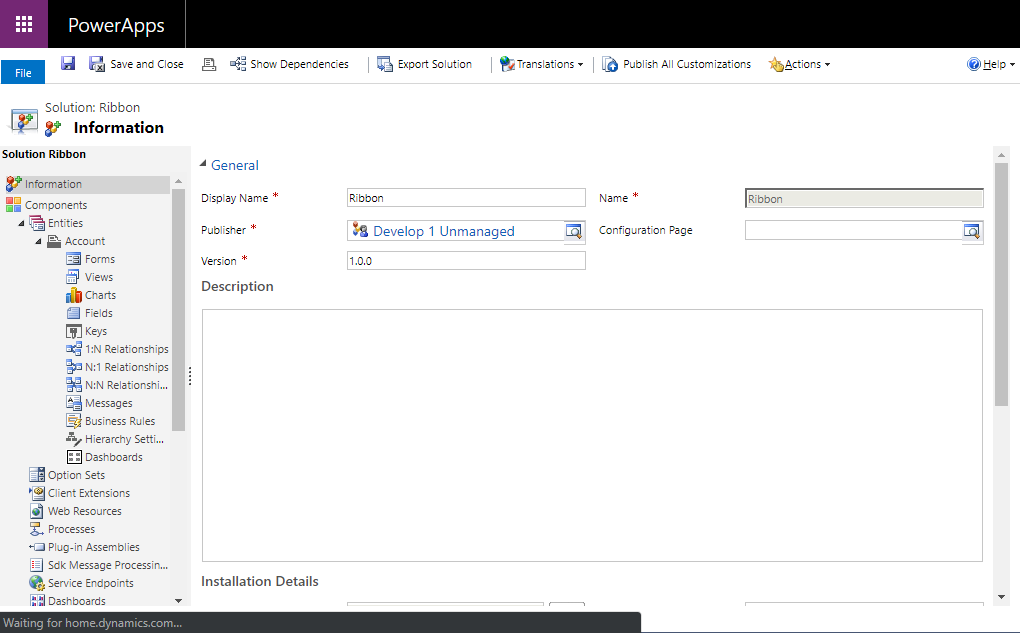Click the panel splitter handle dots

[x=189, y=376]
